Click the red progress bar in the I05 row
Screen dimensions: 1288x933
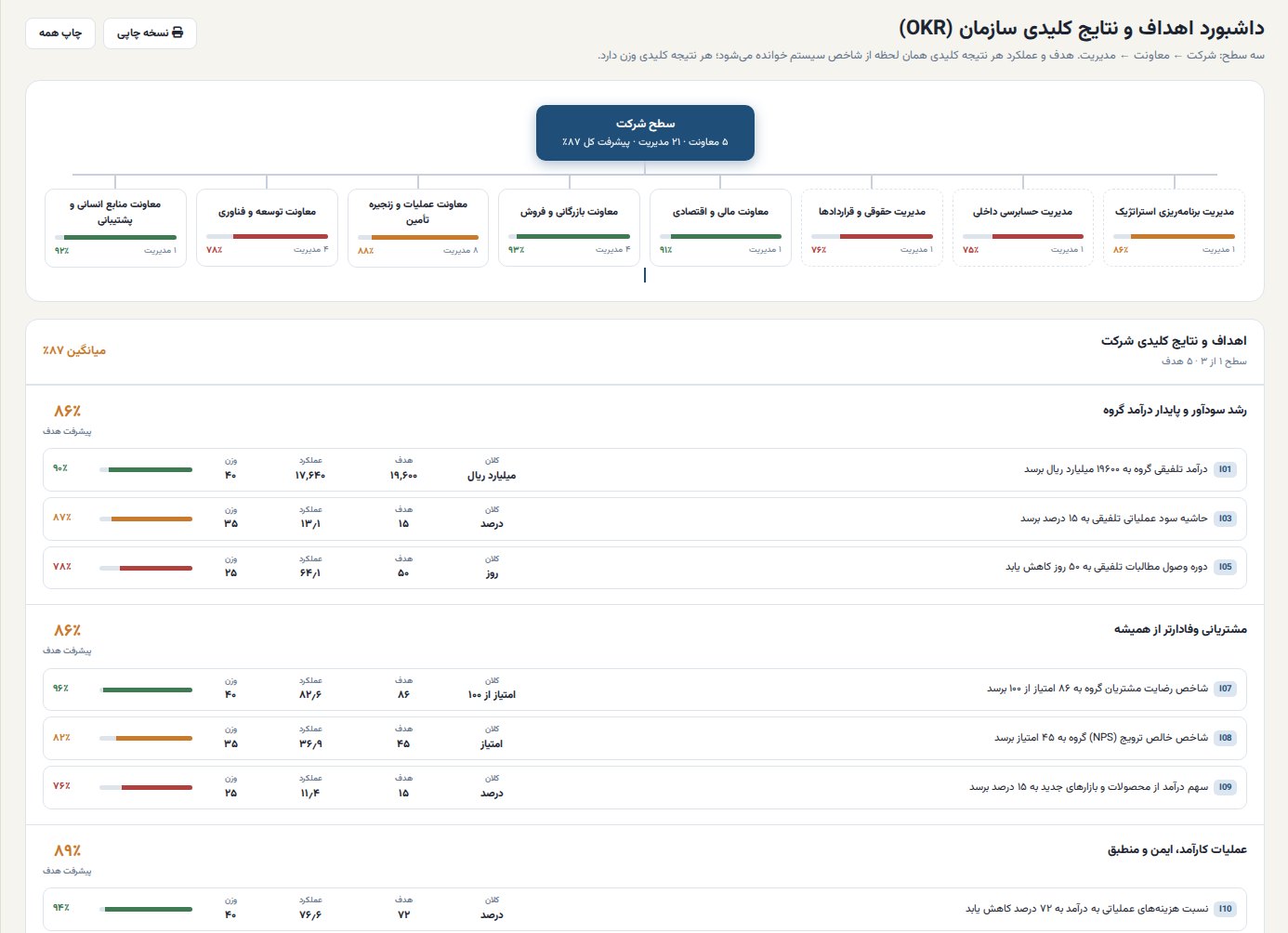(146, 568)
